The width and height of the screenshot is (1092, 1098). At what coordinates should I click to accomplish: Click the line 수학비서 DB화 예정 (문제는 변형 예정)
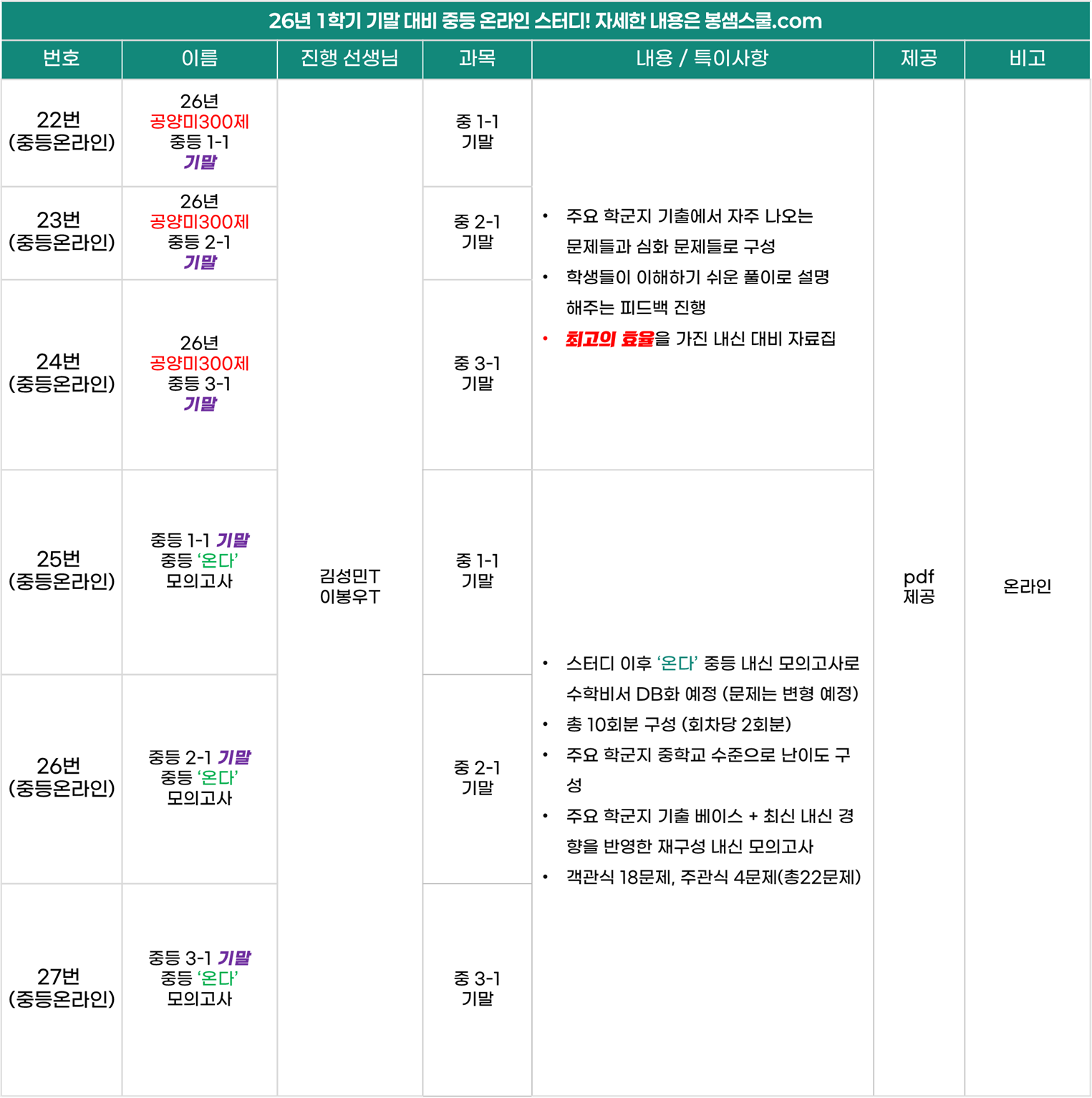tap(712, 694)
